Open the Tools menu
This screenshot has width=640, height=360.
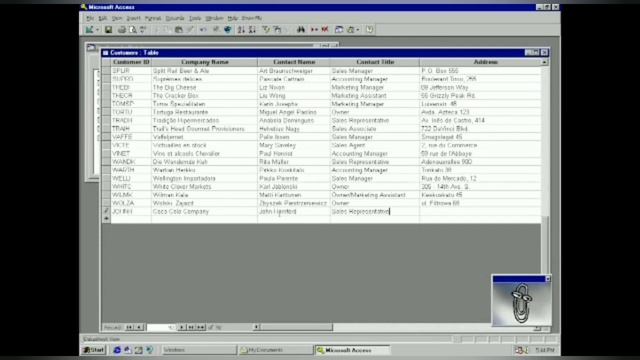pyautogui.click(x=195, y=18)
